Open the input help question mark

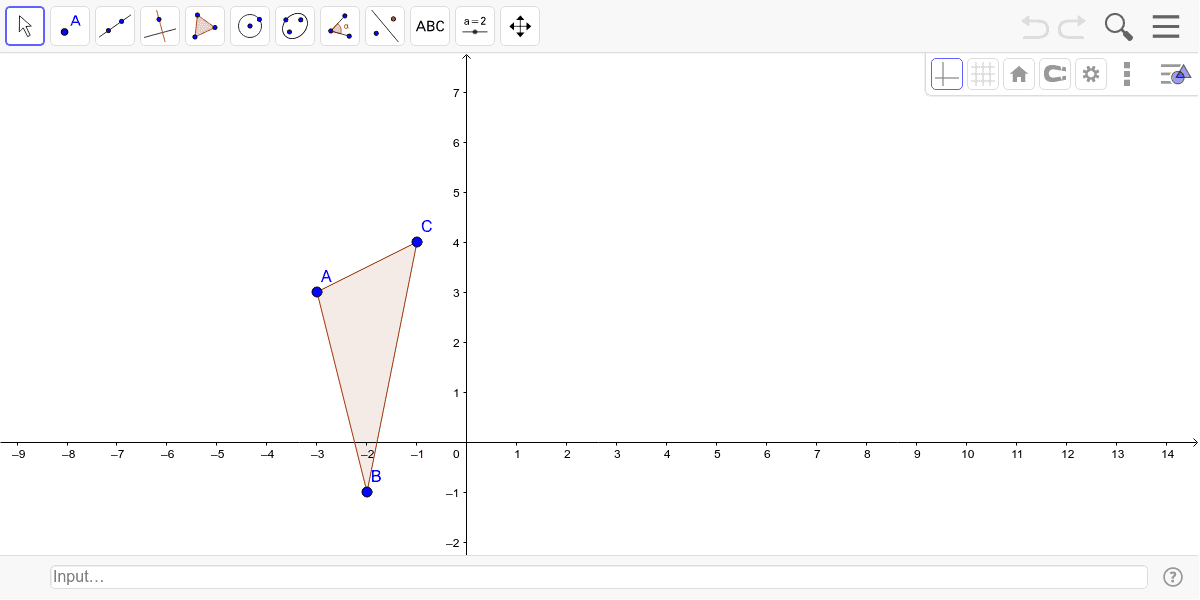(1173, 577)
